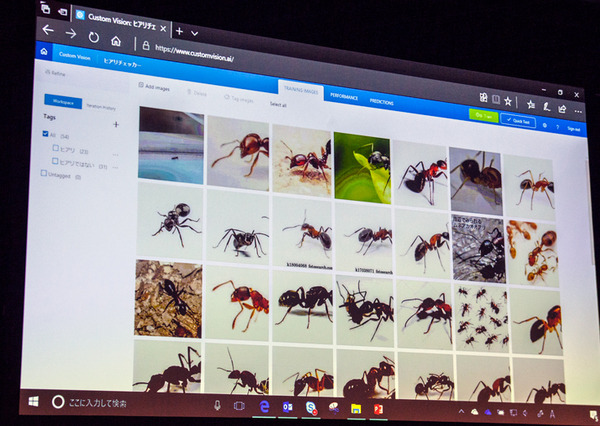This screenshot has width=600, height=426.
Task: Check the ヒアリ tag checkbox
Action: tap(56, 148)
